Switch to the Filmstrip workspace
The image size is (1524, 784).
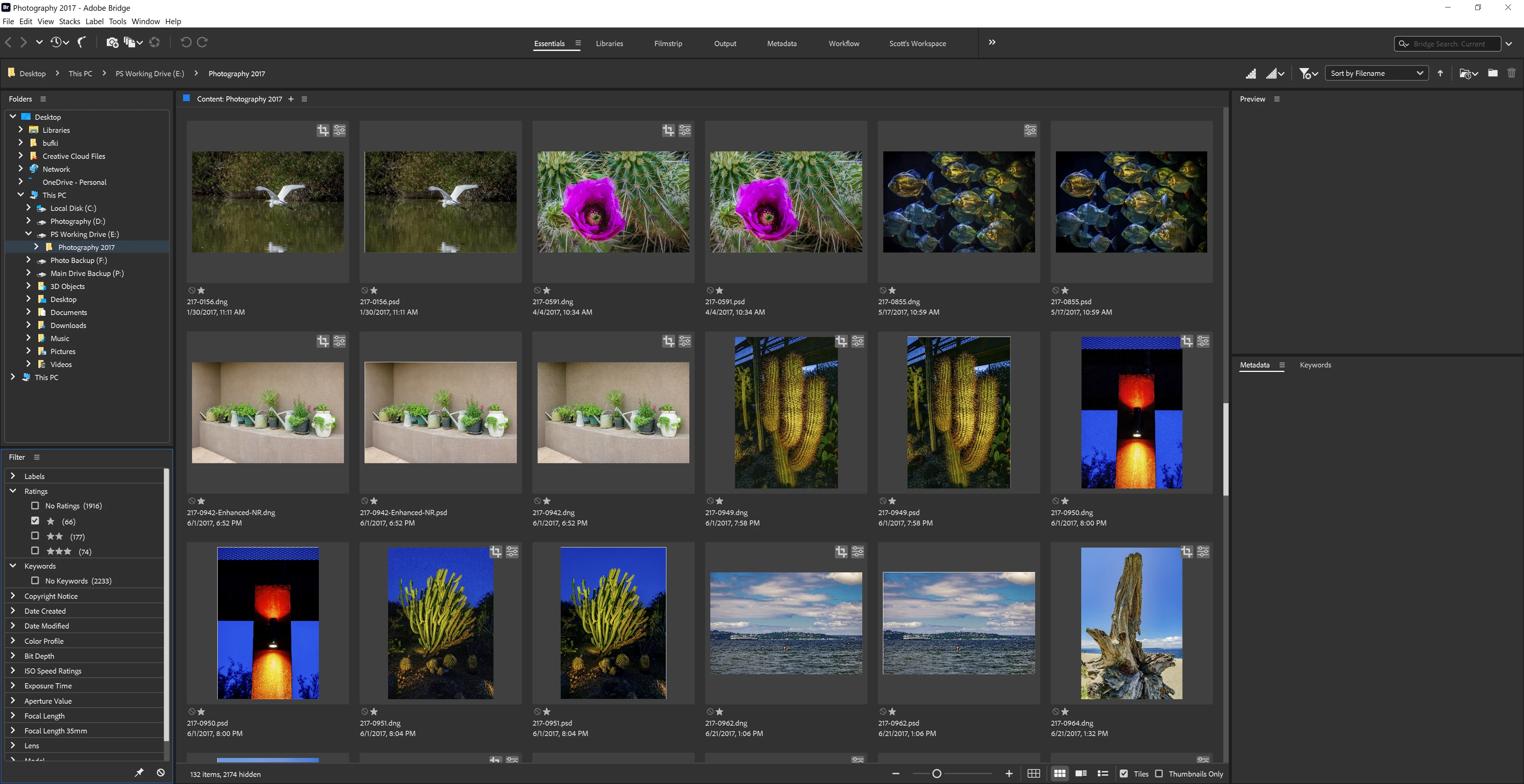tap(668, 43)
